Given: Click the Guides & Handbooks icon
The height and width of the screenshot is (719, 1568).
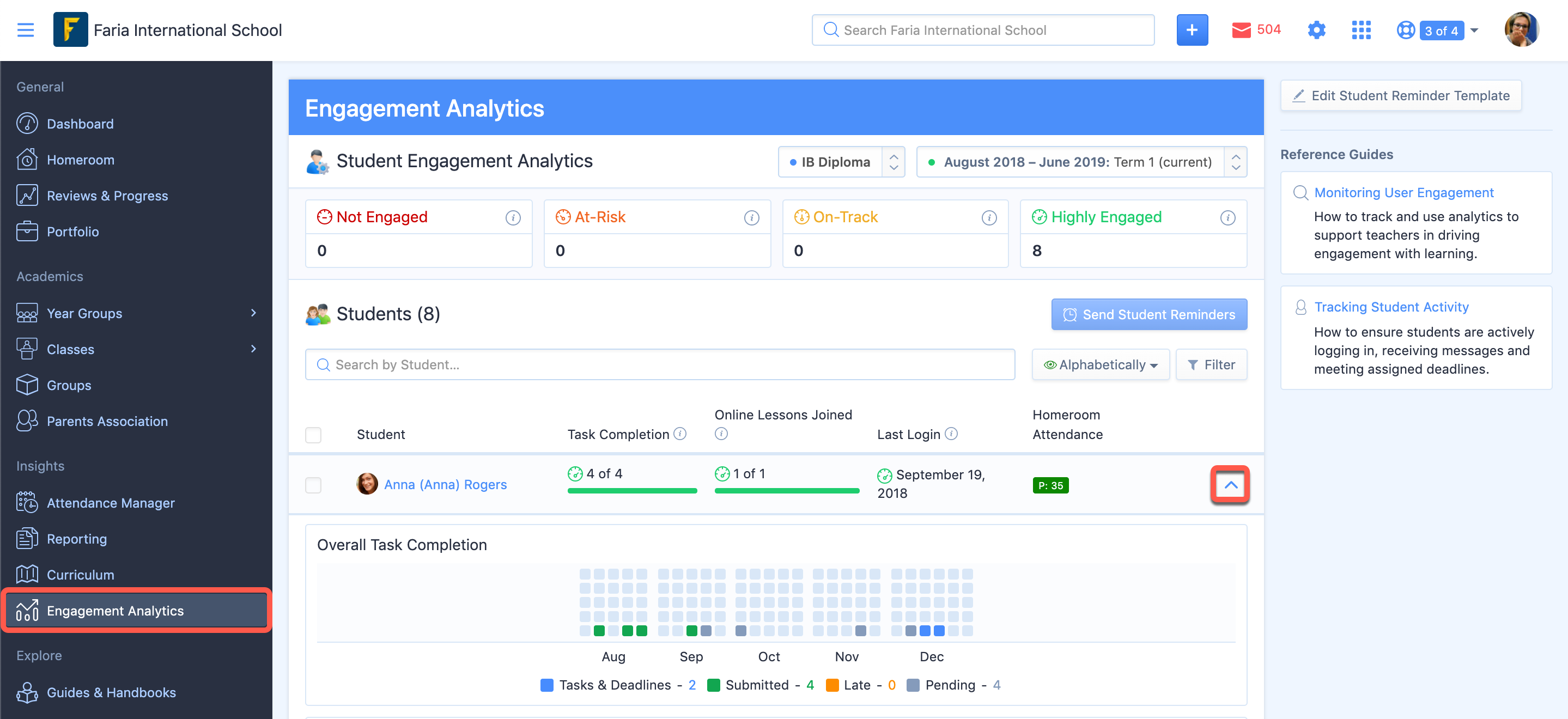Looking at the screenshot, I should point(27,692).
